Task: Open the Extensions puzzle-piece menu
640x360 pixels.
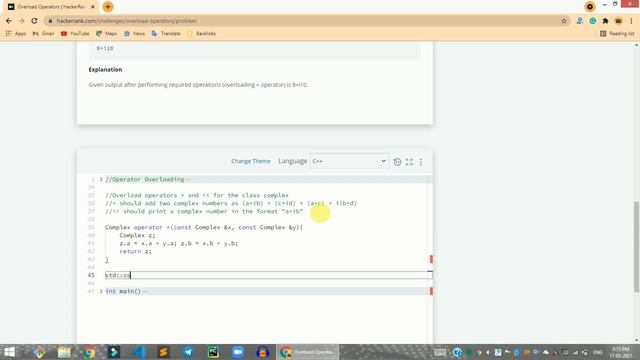Action: point(605,21)
